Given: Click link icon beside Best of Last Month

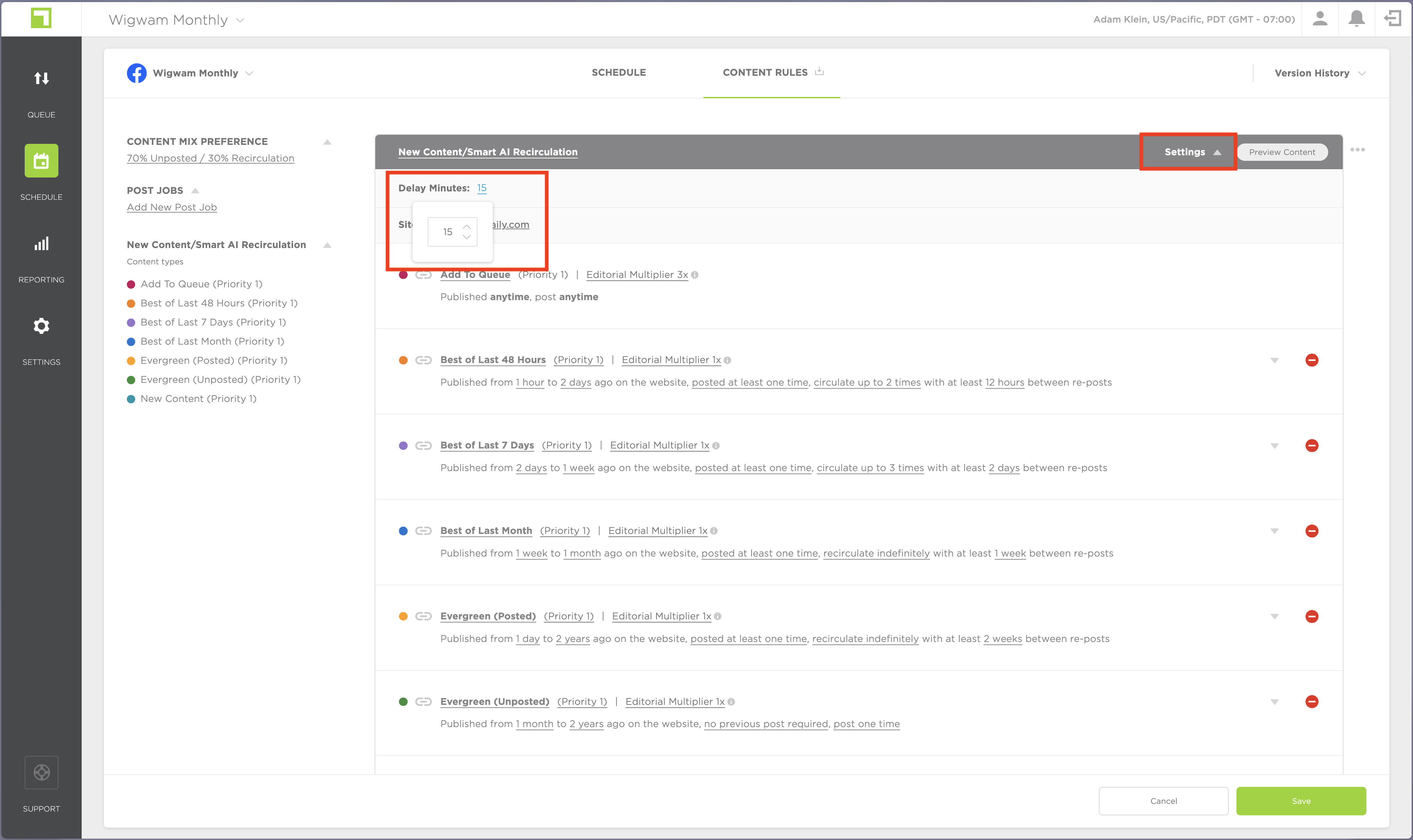Looking at the screenshot, I should [423, 531].
